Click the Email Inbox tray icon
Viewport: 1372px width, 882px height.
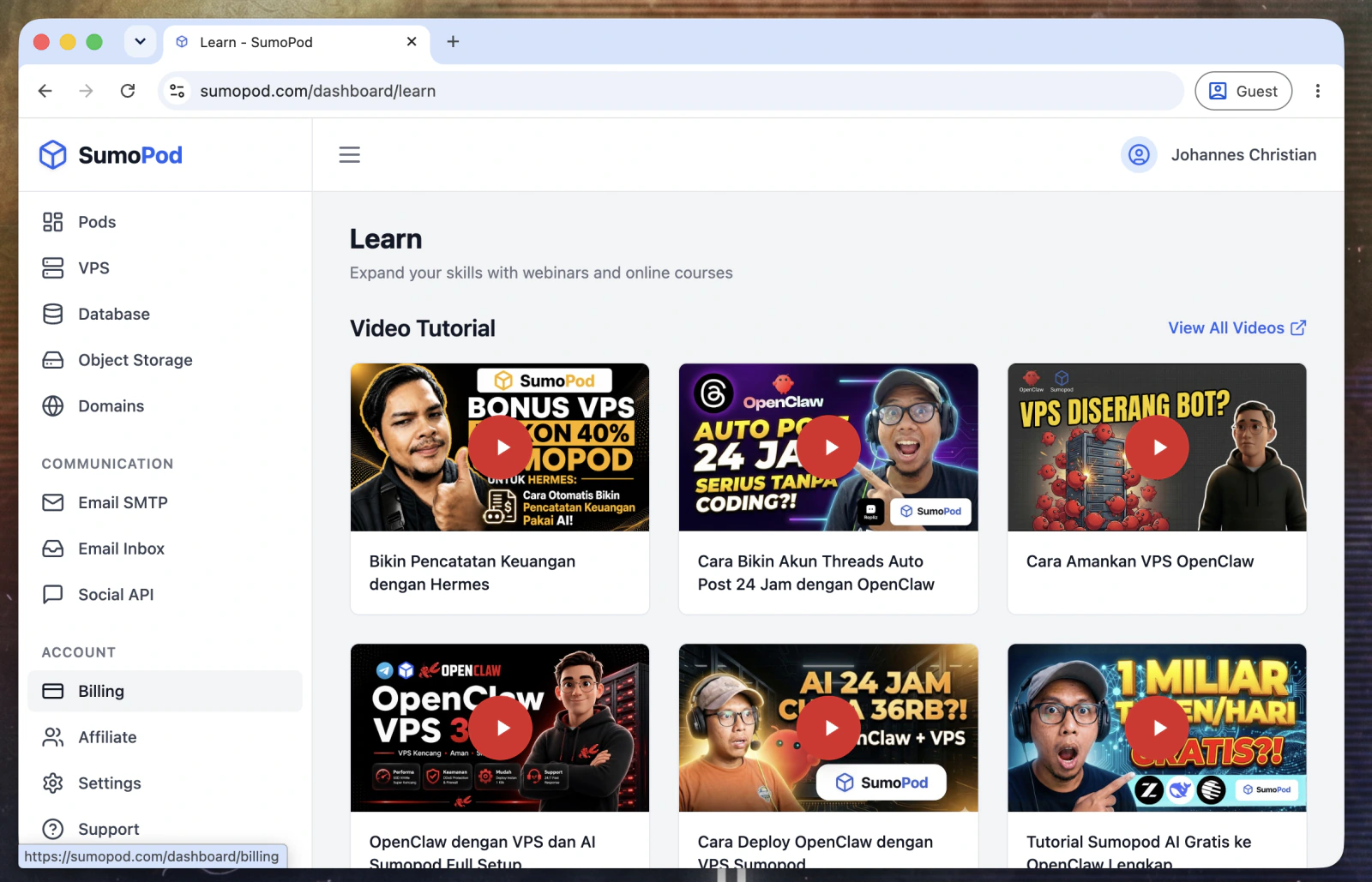click(53, 549)
